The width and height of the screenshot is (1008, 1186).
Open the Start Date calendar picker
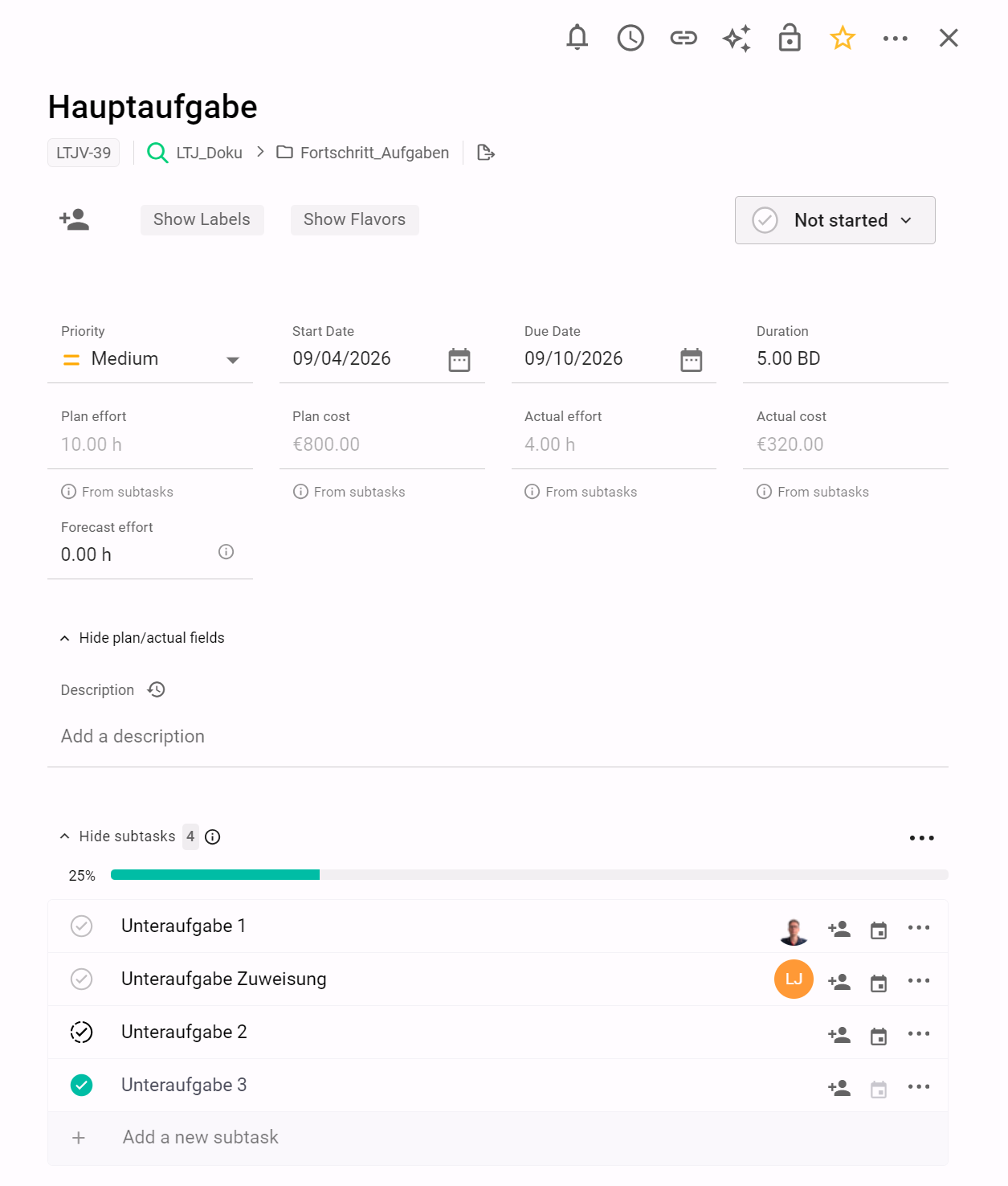459,360
